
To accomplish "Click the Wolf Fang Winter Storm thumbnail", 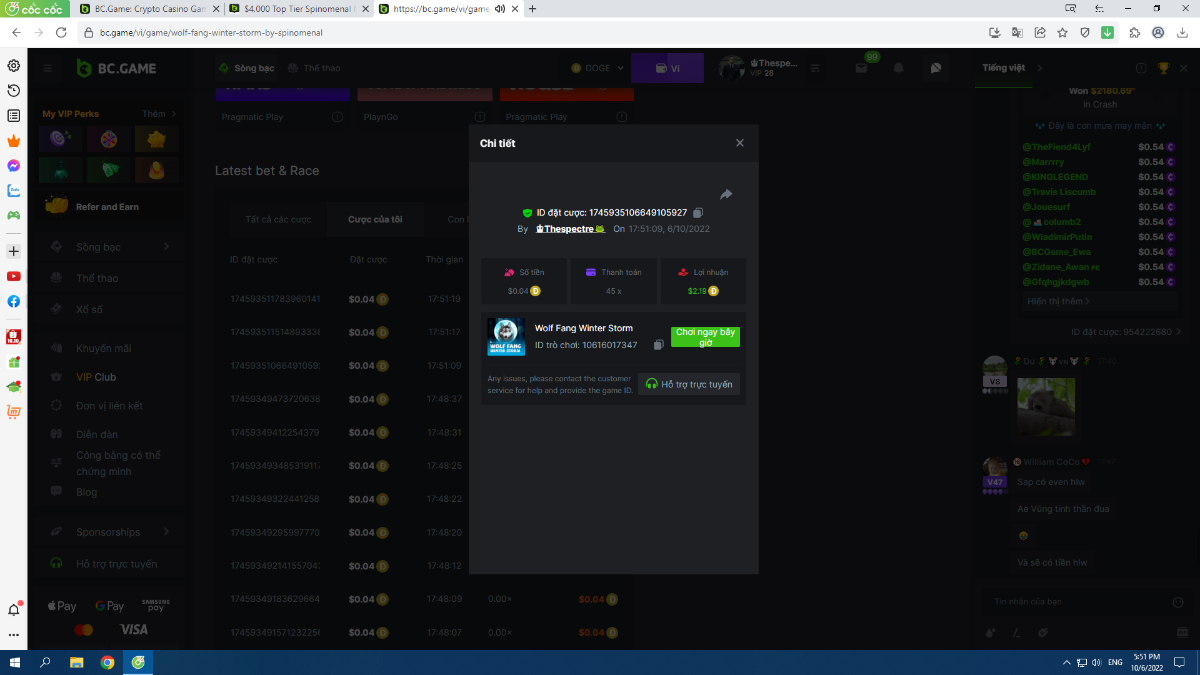I will tap(506, 337).
